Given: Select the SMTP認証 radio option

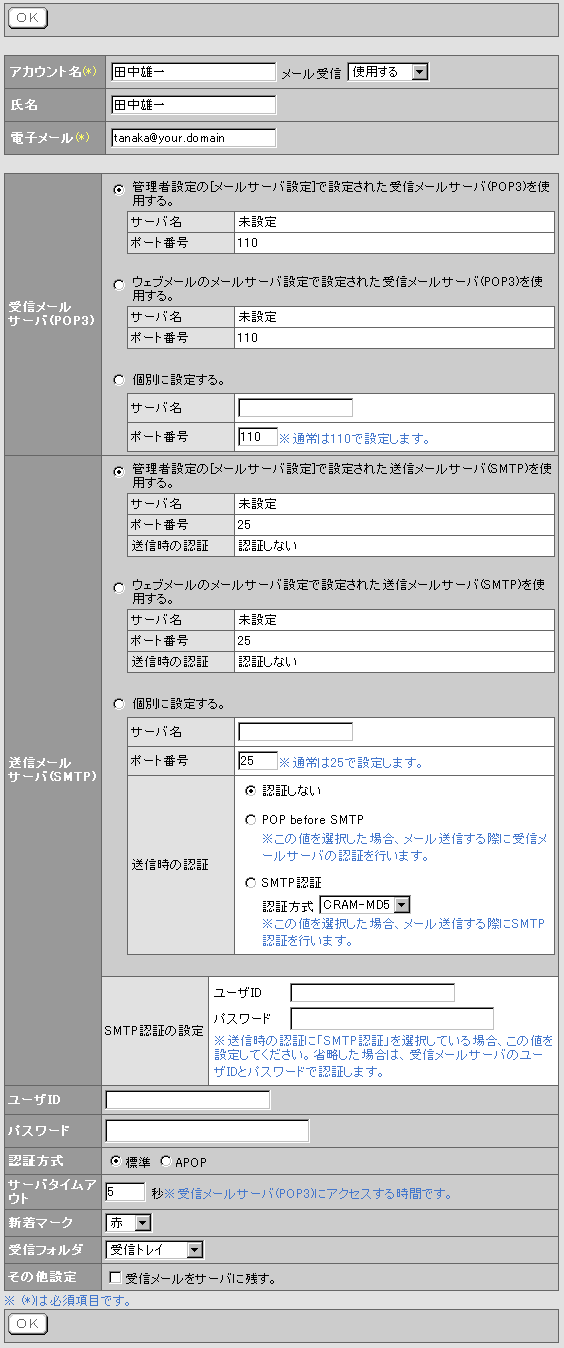Looking at the screenshot, I should coord(251,883).
